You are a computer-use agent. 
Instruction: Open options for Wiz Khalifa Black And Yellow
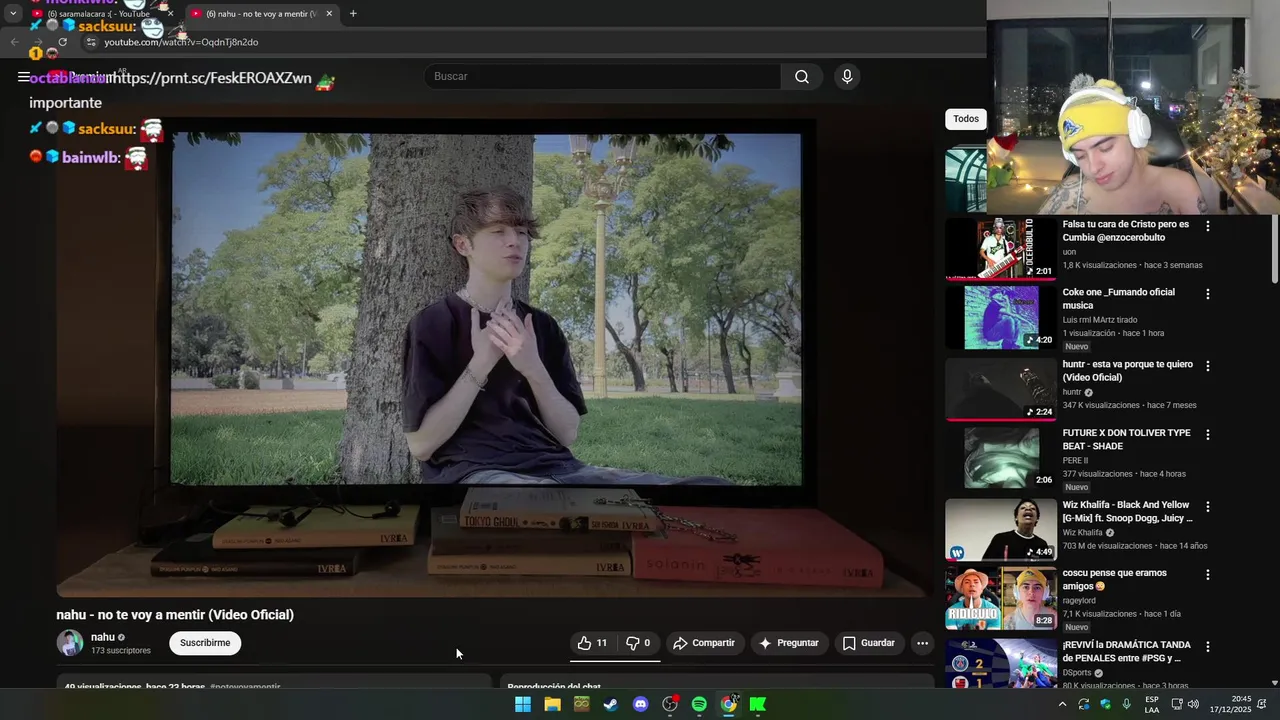(x=1208, y=506)
